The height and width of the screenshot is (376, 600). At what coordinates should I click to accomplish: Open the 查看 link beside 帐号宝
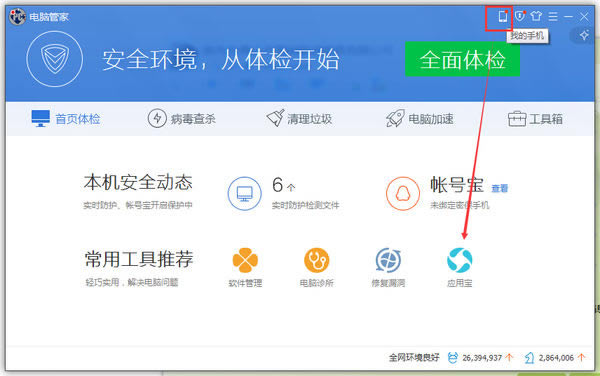click(x=499, y=188)
